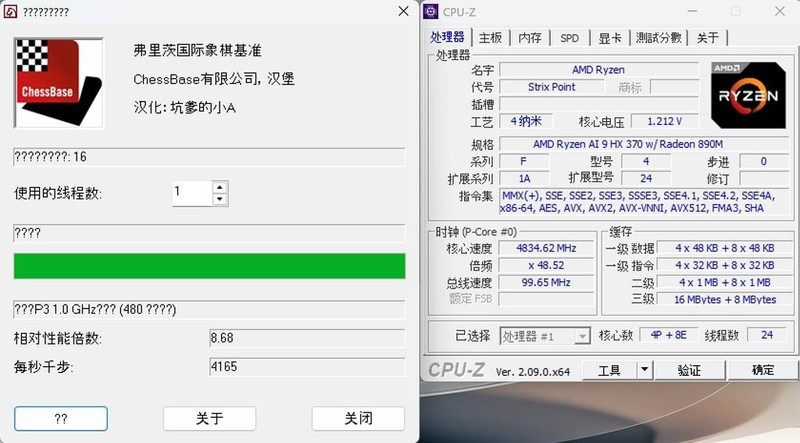
Task: Click the AMD Ryzen logo in CPU-Z
Action: click(x=748, y=95)
